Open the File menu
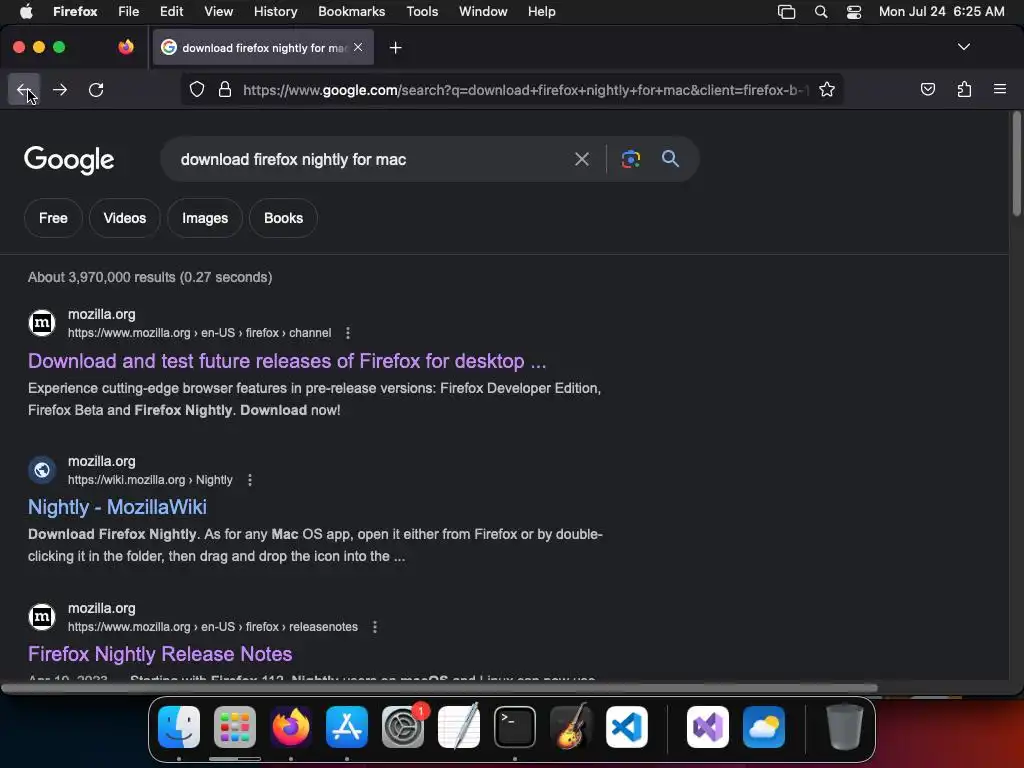 pyautogui.click(x=128, y=12)
